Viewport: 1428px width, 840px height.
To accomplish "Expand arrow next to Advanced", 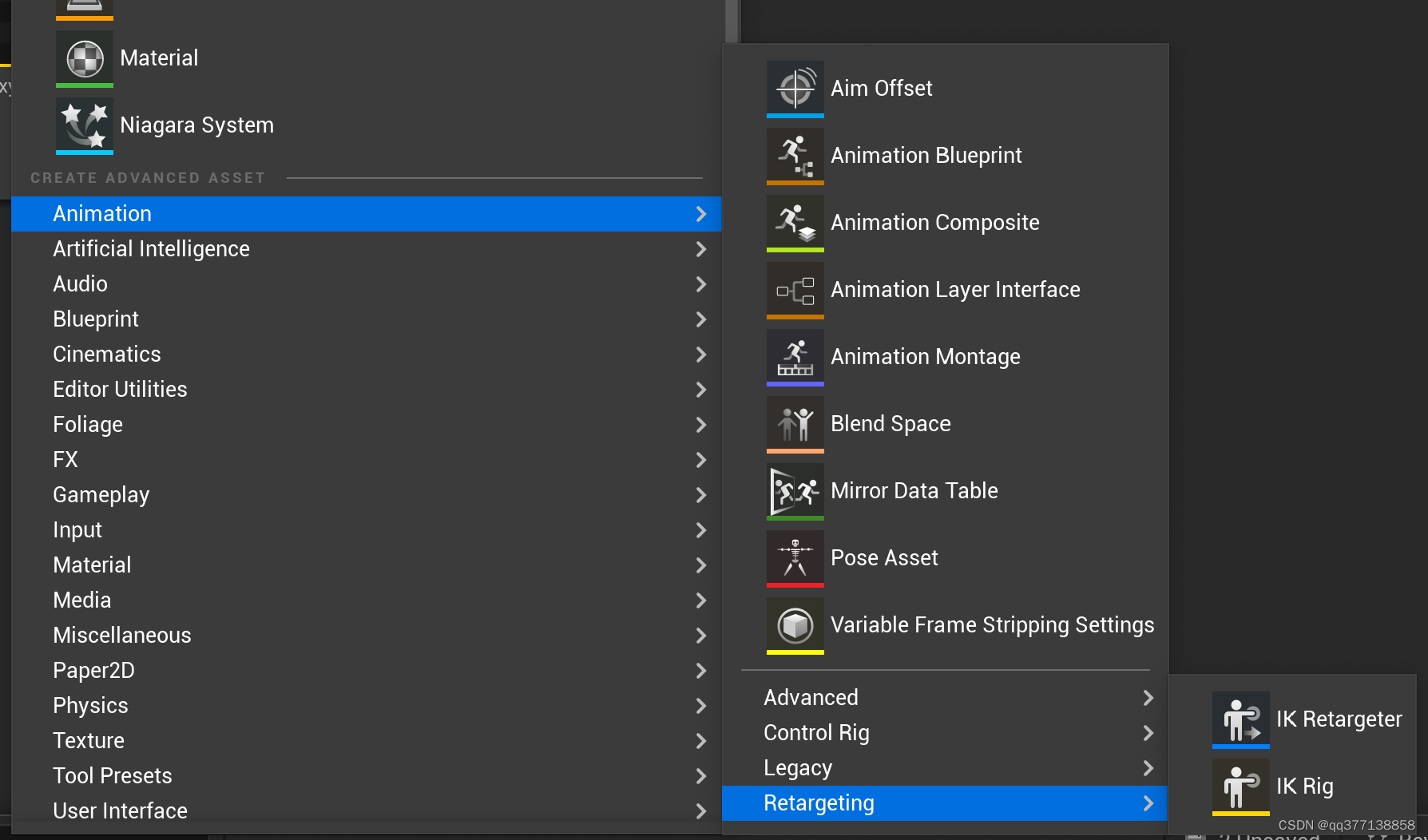I will pyautogui.click(x=1148, y=698).
